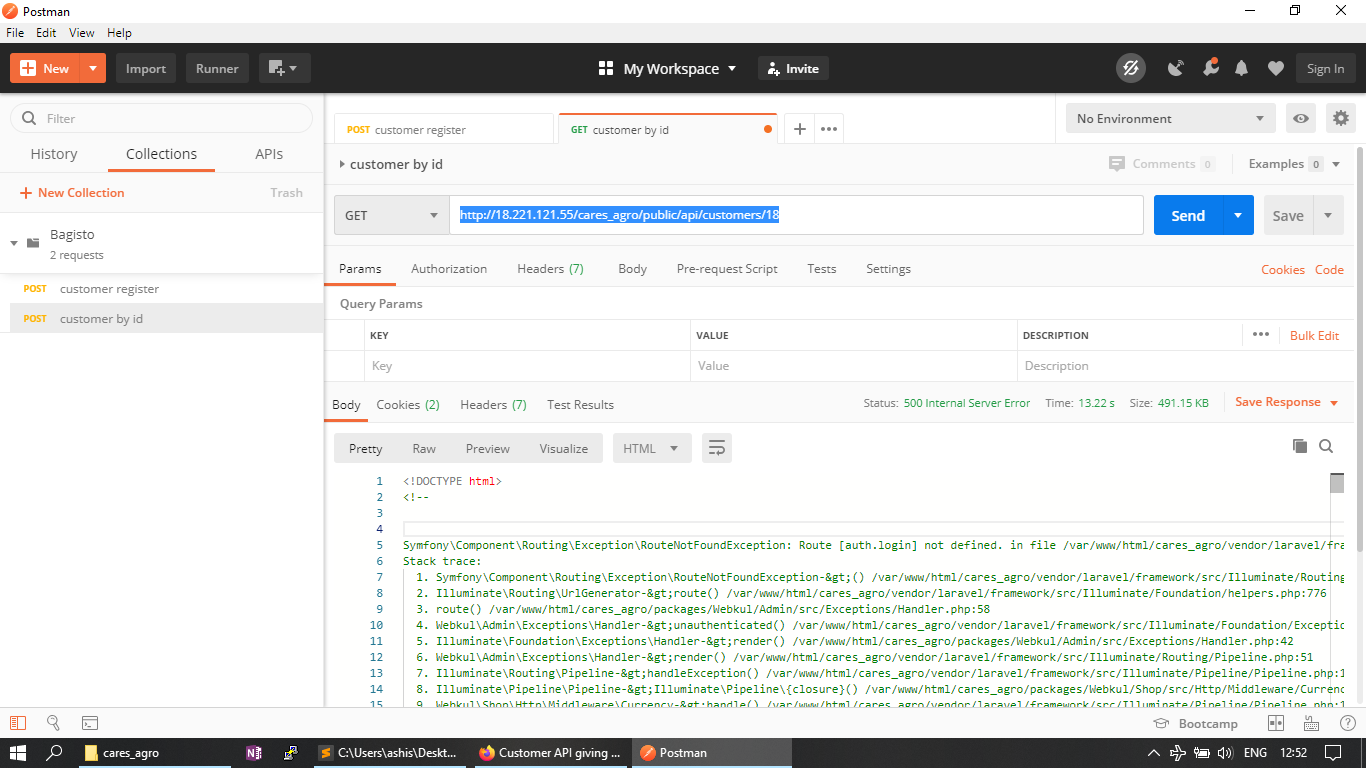Screen dimensions: 1366x768
Task: Open the manage environments gear icon
Action: [1341, 118]
